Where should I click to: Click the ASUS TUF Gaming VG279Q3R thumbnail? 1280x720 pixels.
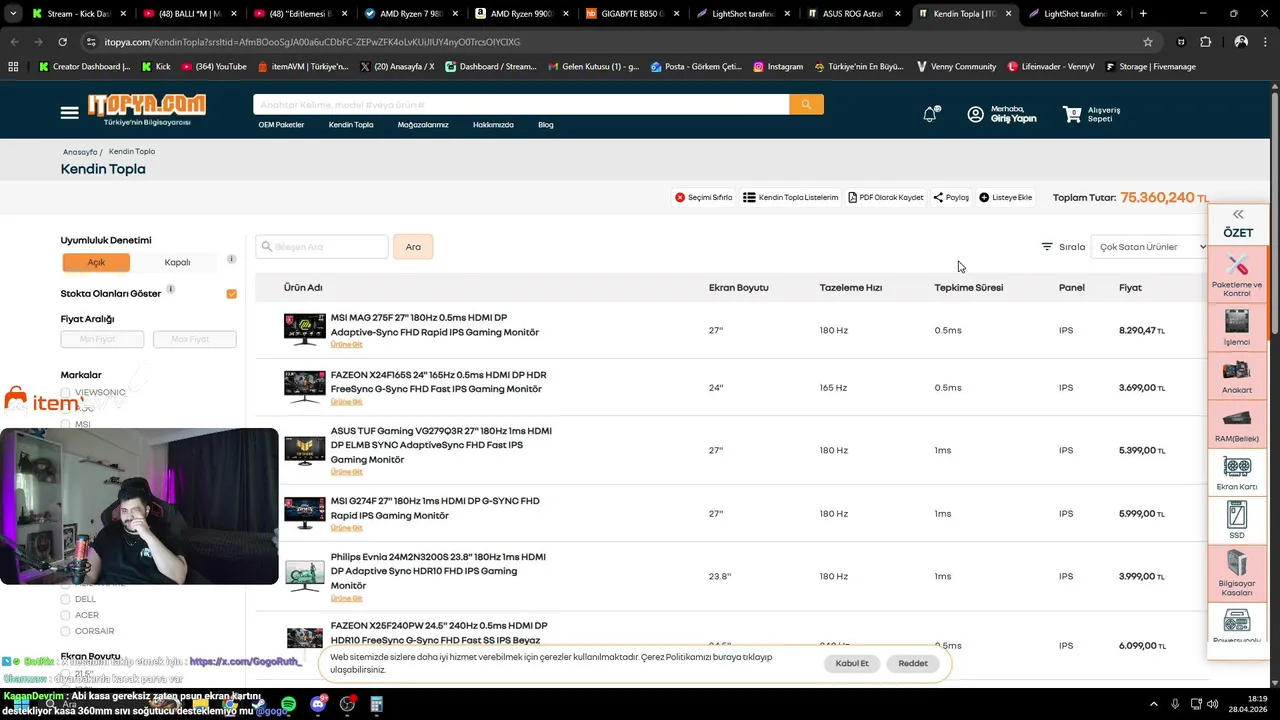[x=305, y=451]
